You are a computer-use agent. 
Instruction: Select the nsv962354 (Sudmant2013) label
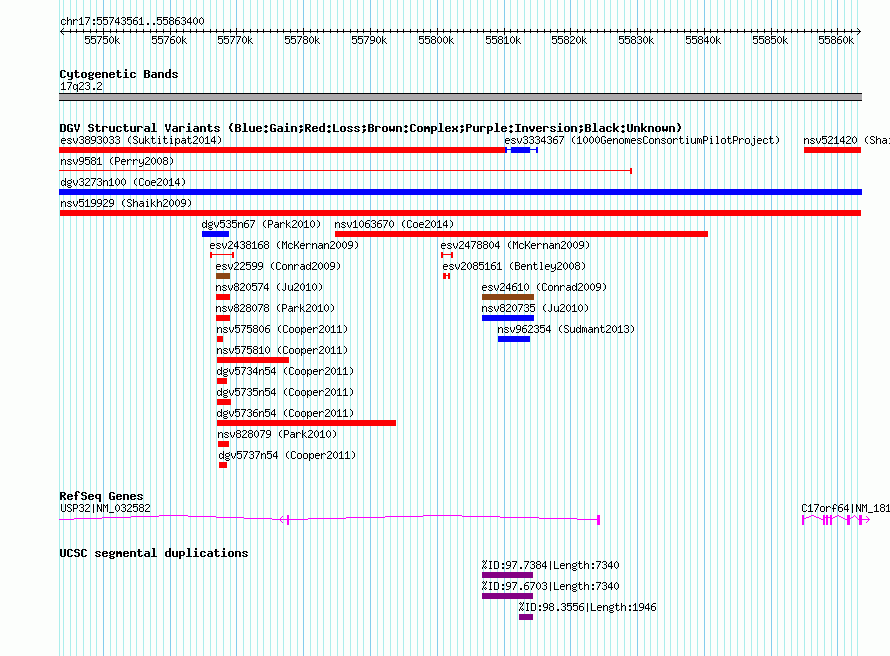pyautogui.click(x=566, y=329)
